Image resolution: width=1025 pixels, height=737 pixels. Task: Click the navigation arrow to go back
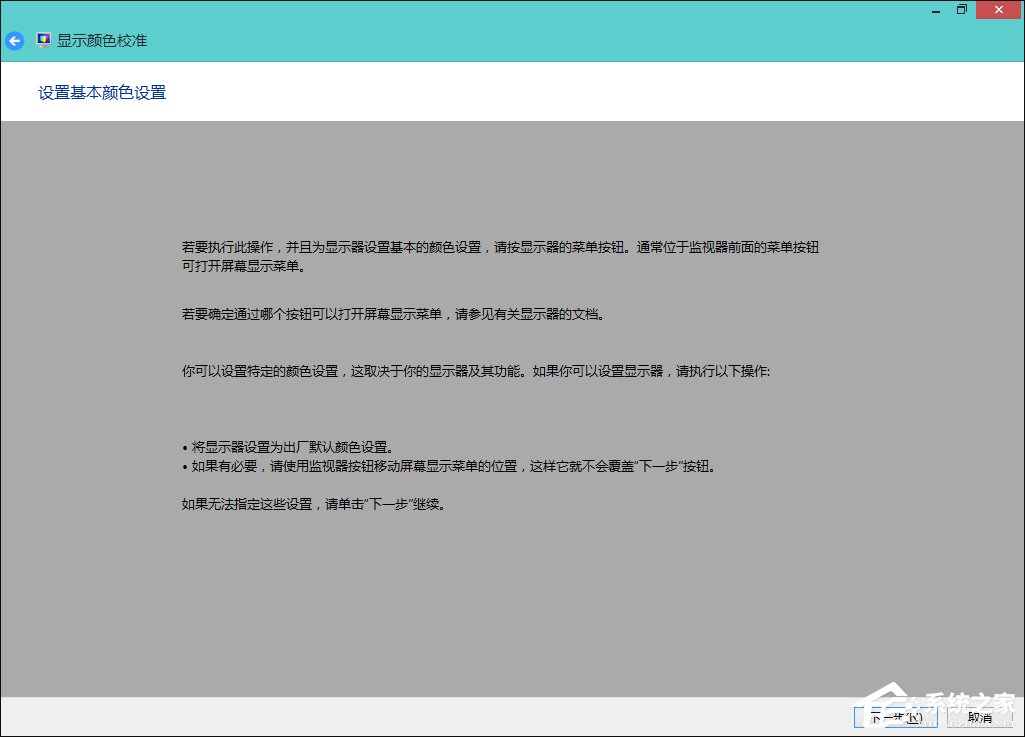(x=14, y=40)
